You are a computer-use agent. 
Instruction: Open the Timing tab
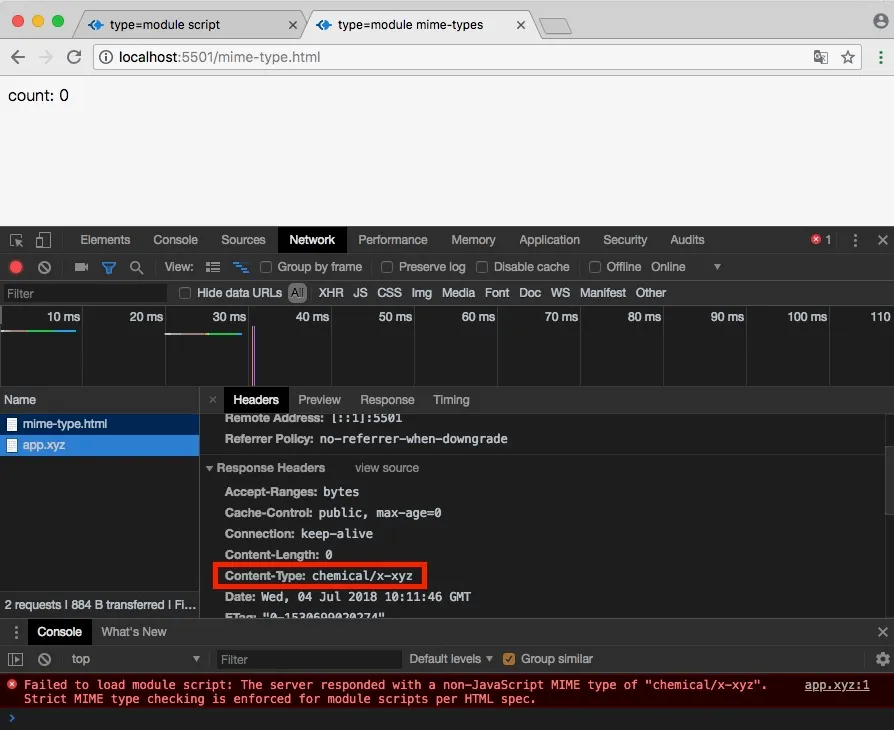coord(451,400)
